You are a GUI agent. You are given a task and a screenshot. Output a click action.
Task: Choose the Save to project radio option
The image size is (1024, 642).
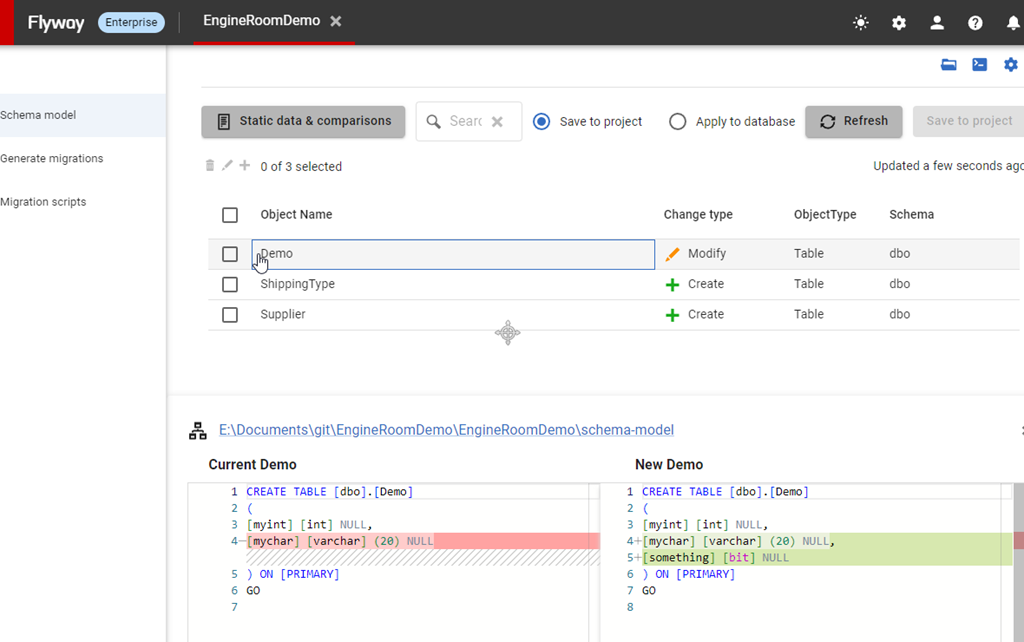coord(542,122)
